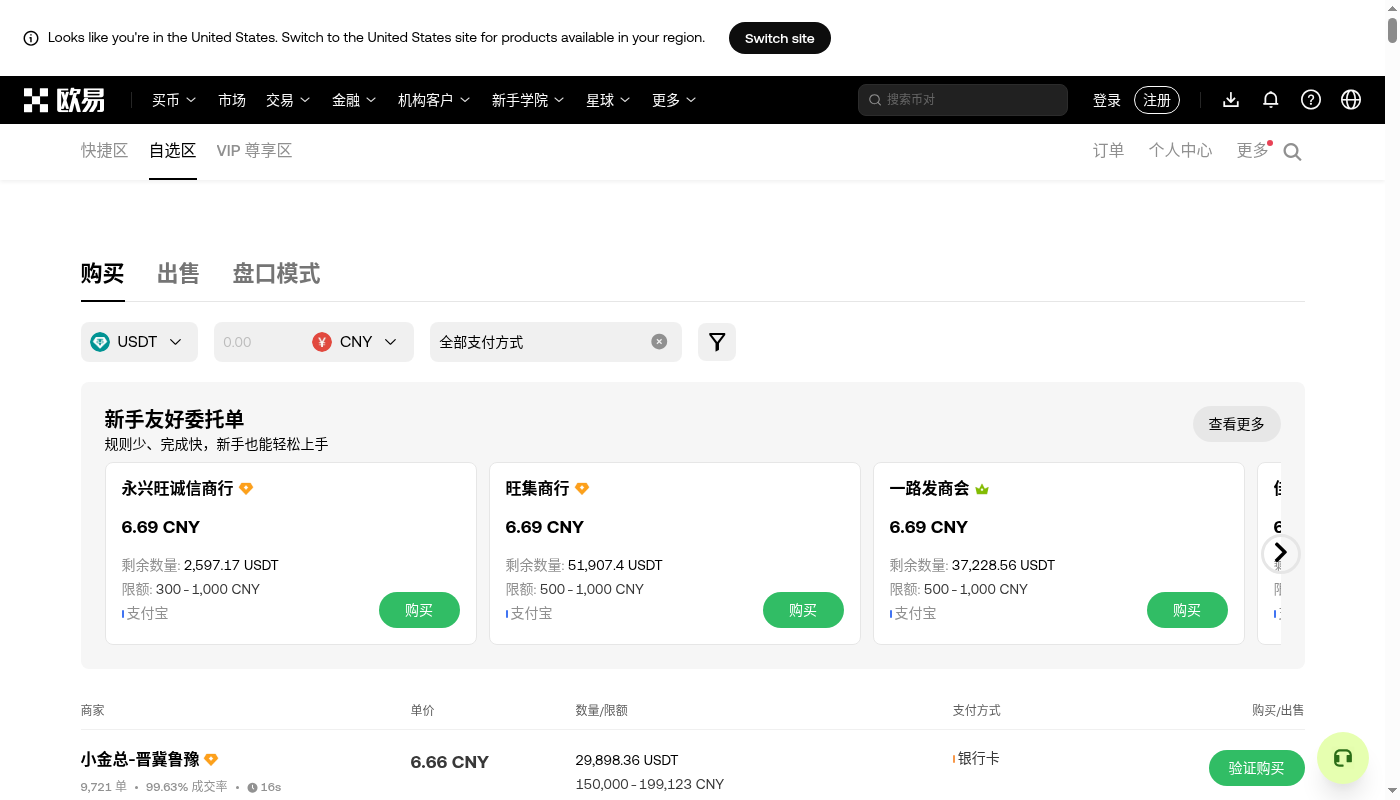
Task: Click the diamond badge next to 小金总-晋冀鲁豫
Action: 211,760
